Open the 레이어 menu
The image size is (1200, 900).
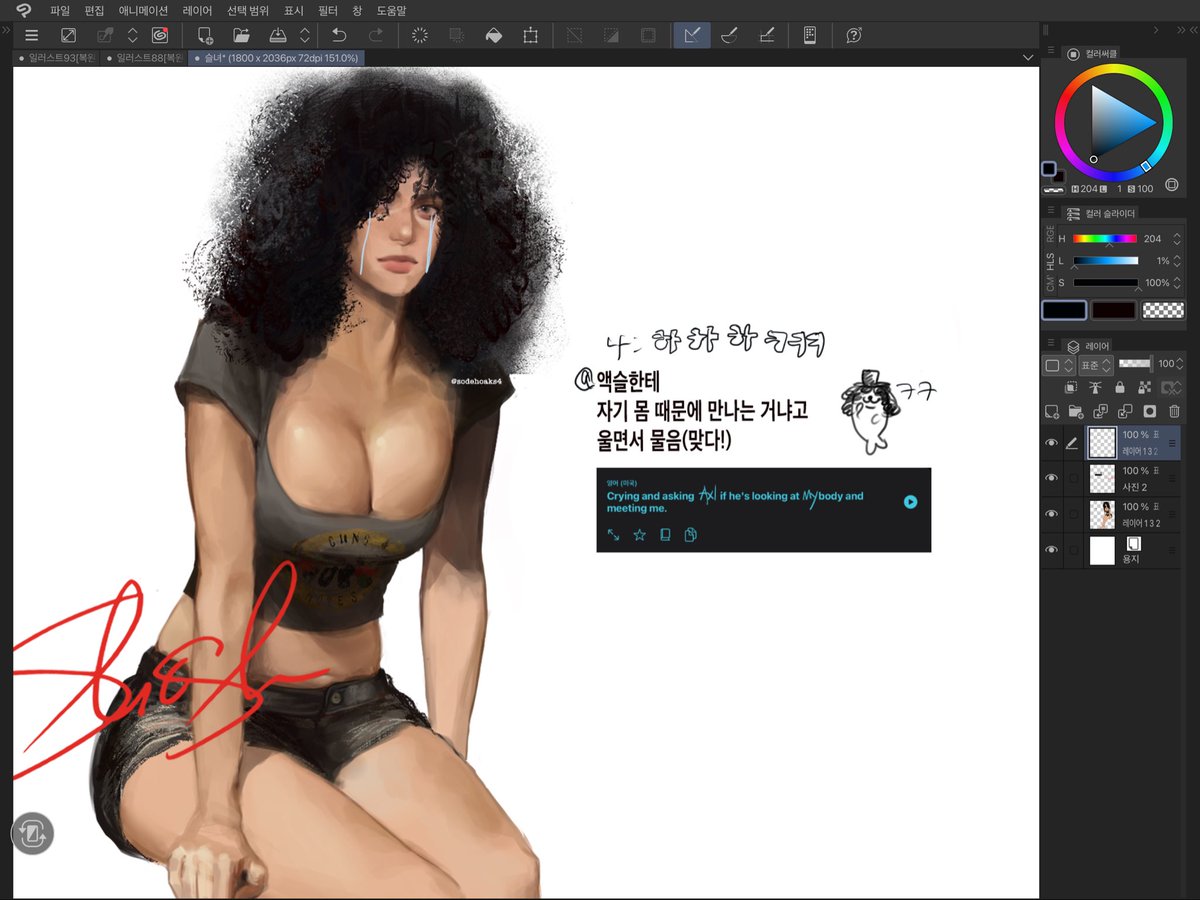coord(197,10)
